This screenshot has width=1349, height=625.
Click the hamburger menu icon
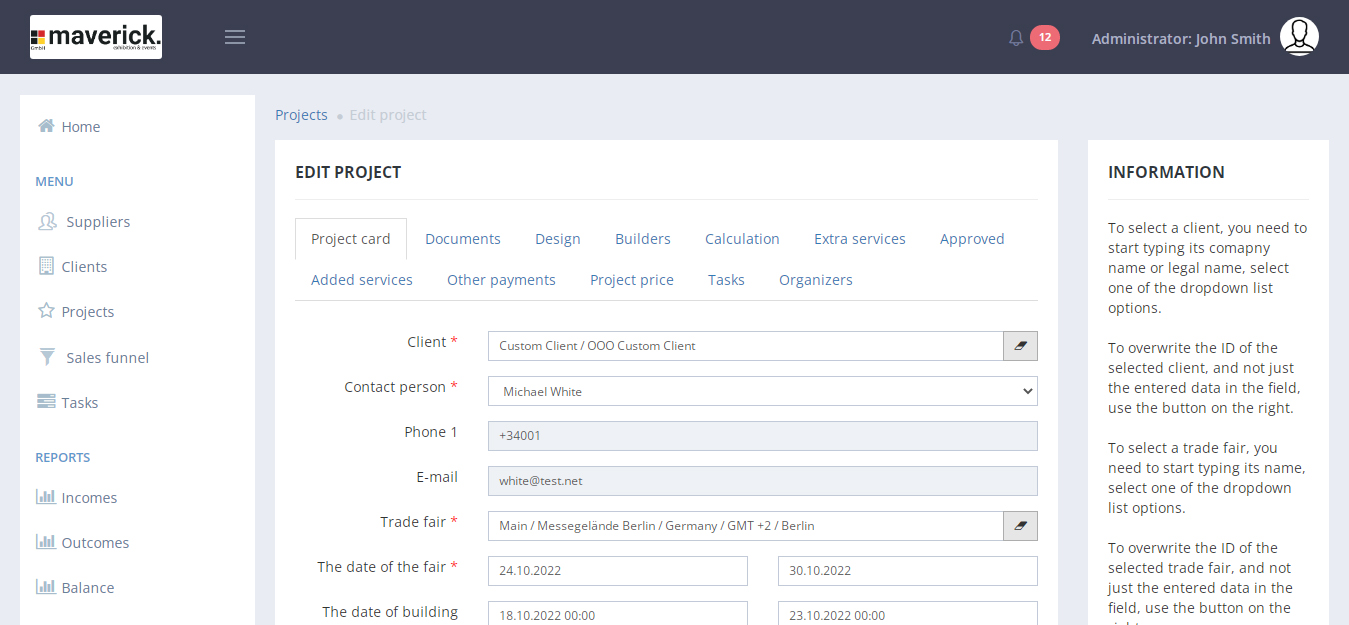pos(235,37)
